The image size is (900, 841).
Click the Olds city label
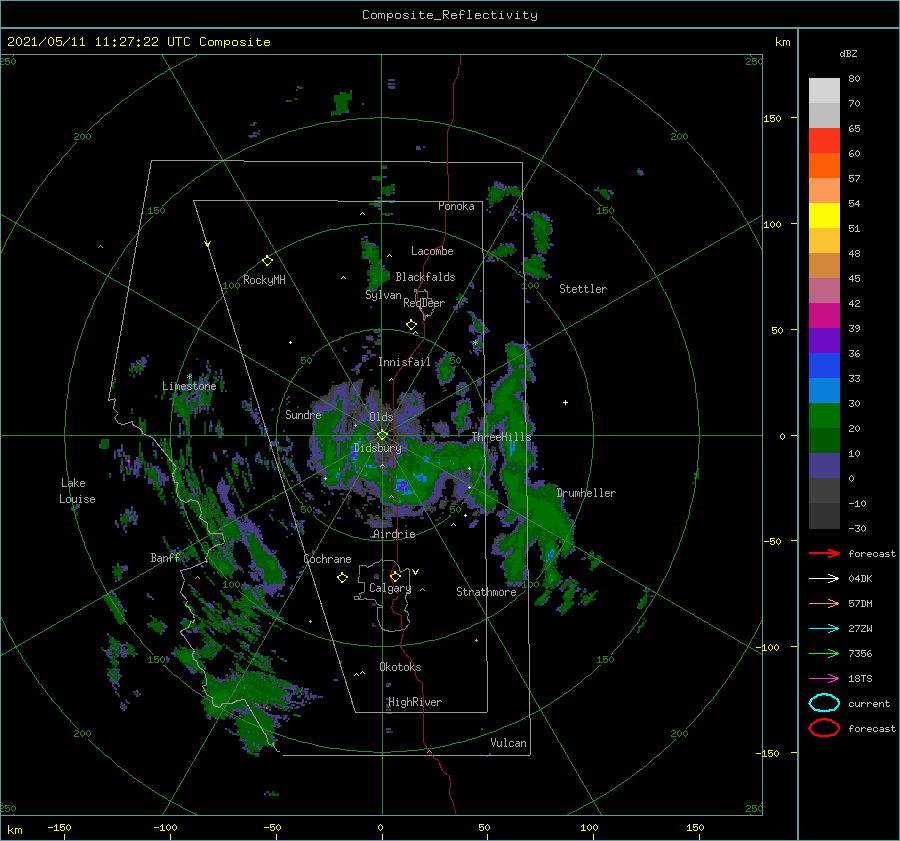[x=381, y=417]
